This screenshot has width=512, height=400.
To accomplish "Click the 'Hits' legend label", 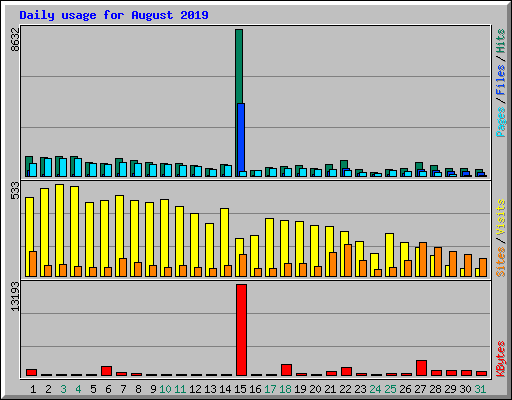I will pyautogui.click(x=500, y=41).
